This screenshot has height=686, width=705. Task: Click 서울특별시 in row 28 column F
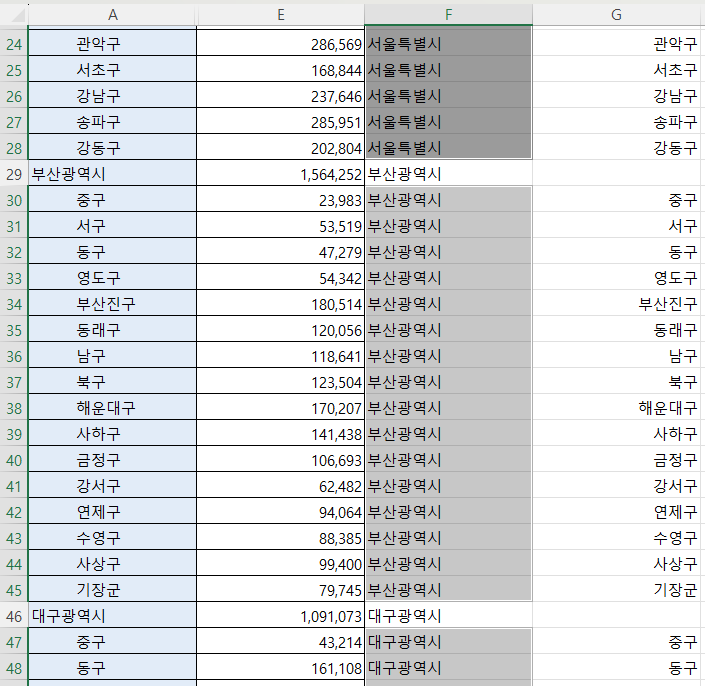(x=405, y=148)
